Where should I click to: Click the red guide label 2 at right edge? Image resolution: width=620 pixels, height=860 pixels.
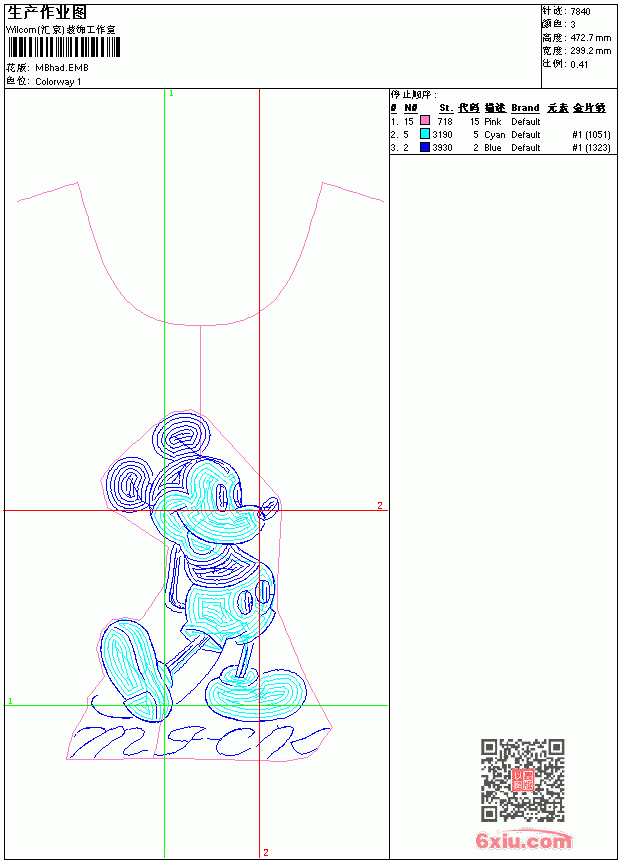tap(380, 505)
